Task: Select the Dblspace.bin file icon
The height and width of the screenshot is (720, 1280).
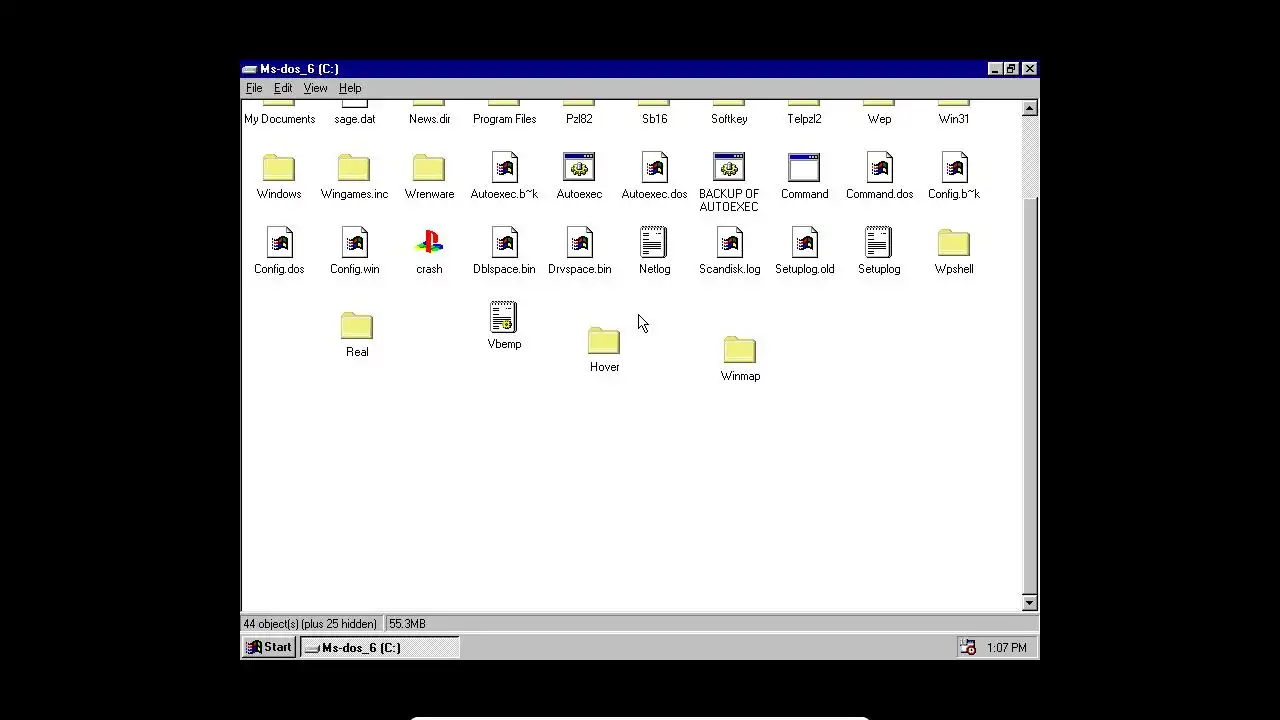Action: (504, 243)
